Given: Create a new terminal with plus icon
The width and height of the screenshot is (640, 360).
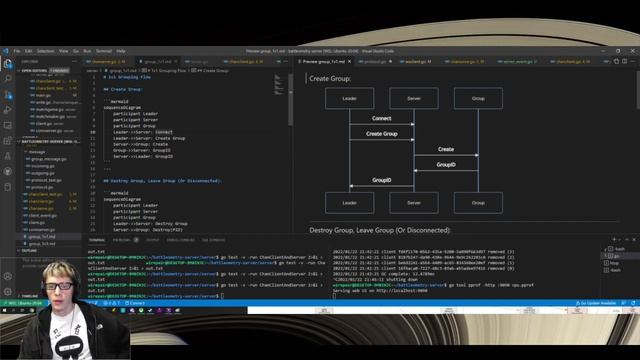Looking at the screenshot, I should click(x=614, y=240).
